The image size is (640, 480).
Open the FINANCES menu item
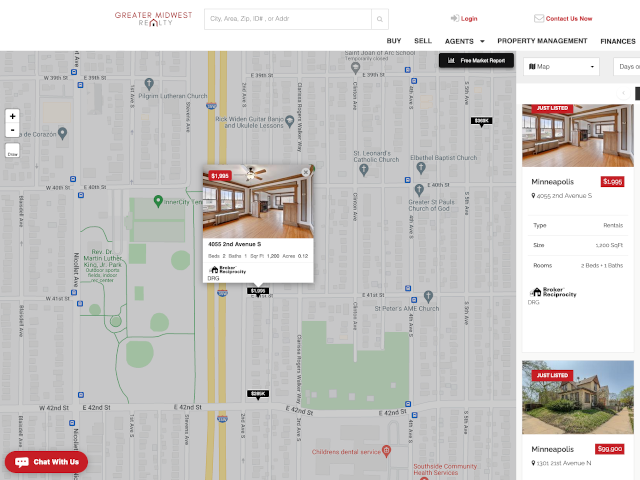coord(618,41)
